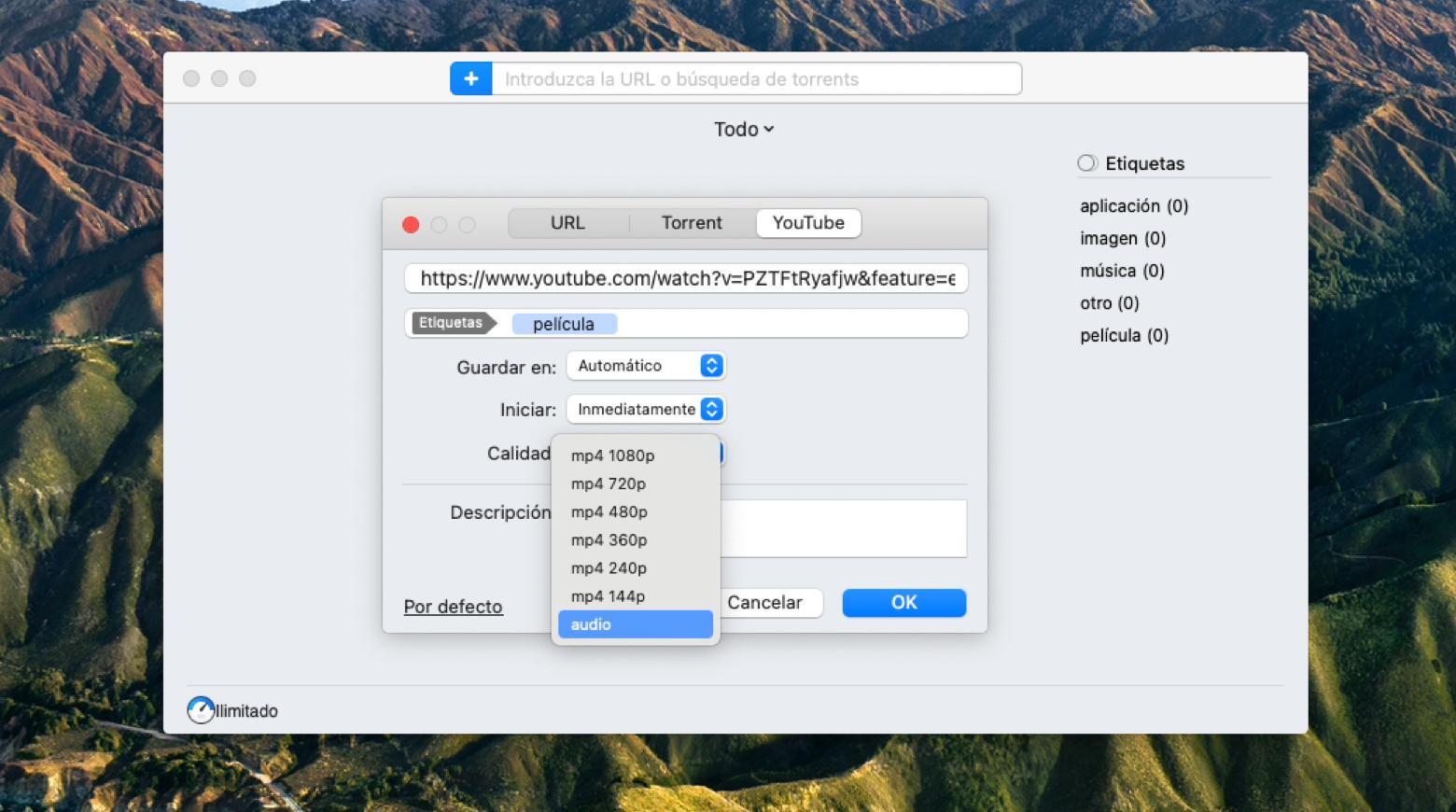Click the blue plus add-download icon
The image size is (1456, 812).
[x=471, y=79]
